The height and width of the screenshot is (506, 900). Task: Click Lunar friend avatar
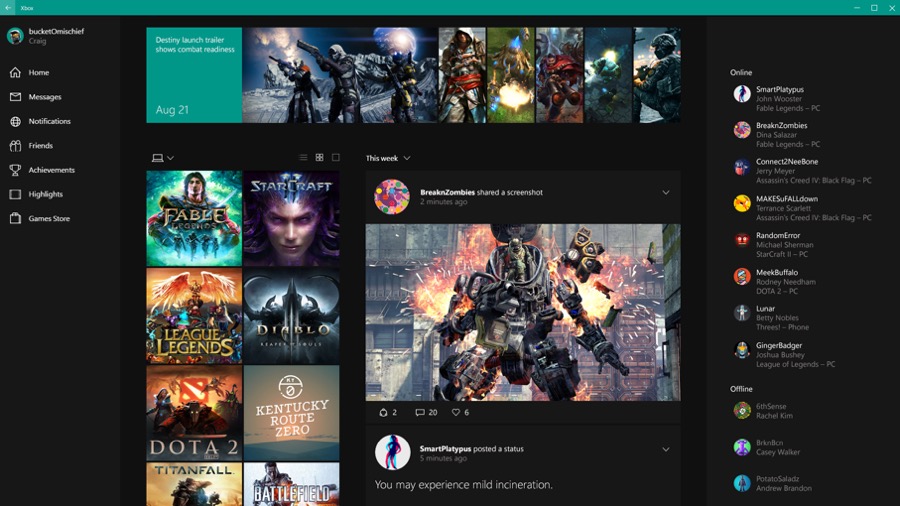[x=742, y=313]
